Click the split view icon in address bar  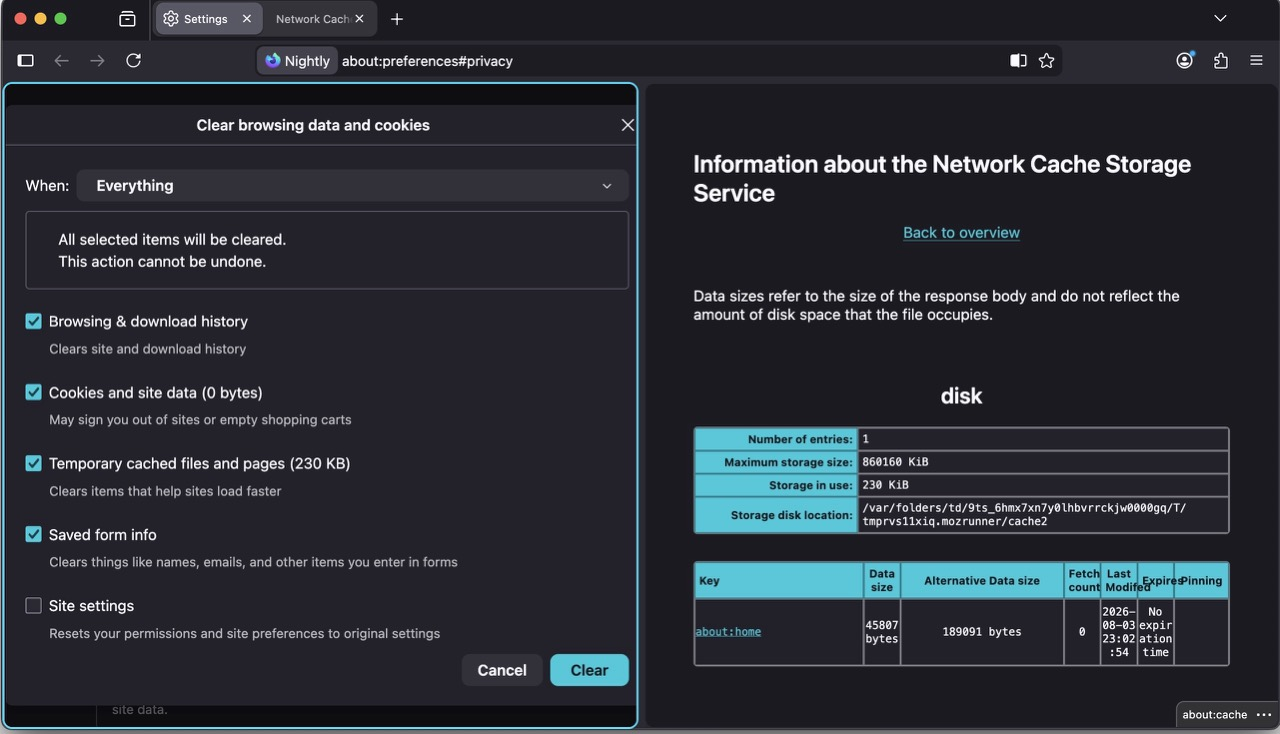(1018, 61)
